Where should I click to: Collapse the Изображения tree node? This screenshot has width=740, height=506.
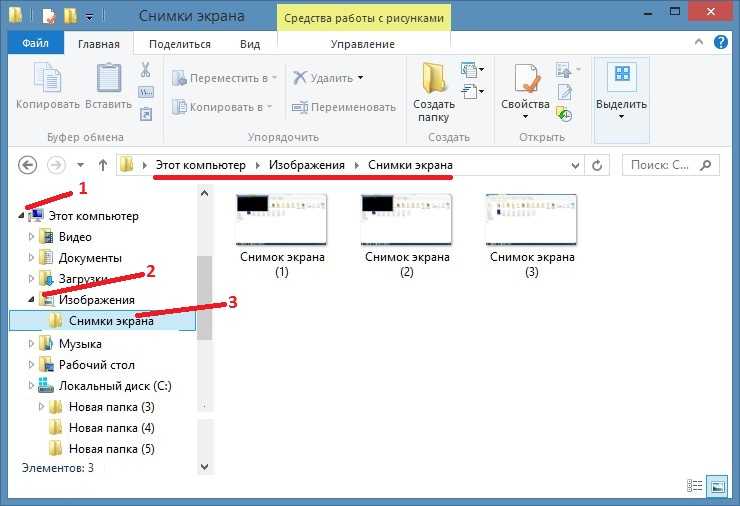(31, 299)
